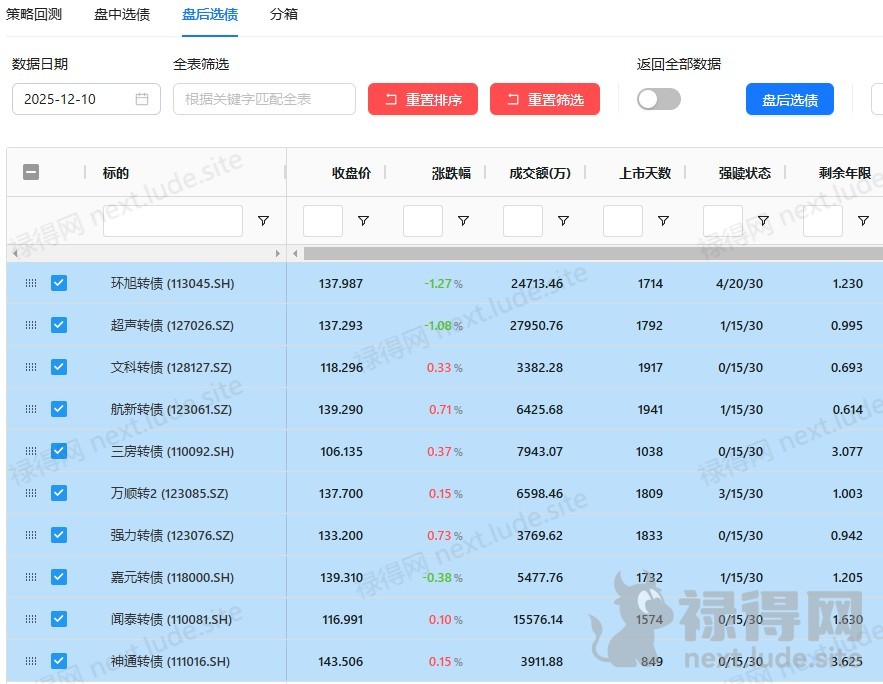Click the 重置排序 button
The height and width of the screenshot is (684, 883).
point(423,99)
